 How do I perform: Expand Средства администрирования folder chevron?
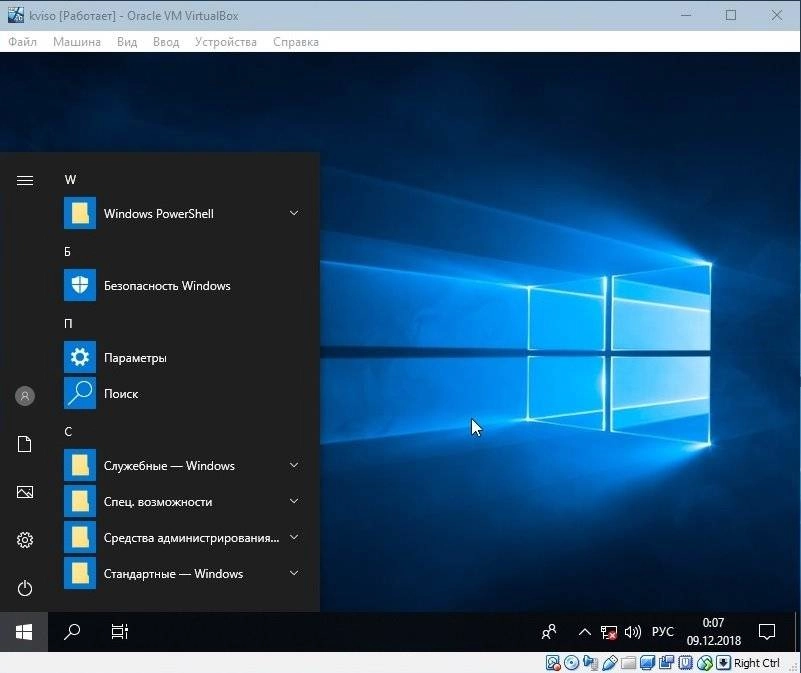click(x=294, y=538)
